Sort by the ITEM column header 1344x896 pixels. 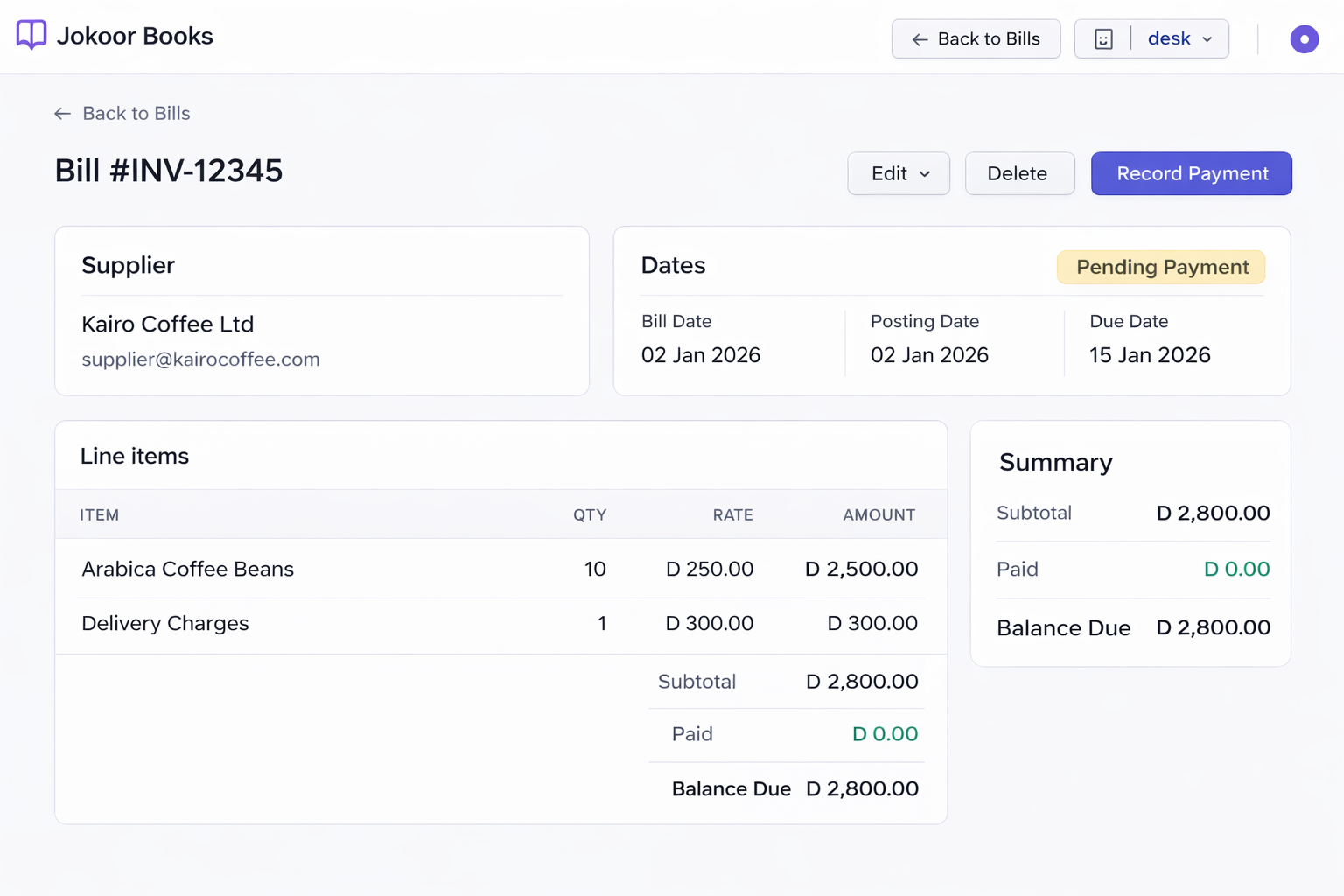(x=100, y=515)
